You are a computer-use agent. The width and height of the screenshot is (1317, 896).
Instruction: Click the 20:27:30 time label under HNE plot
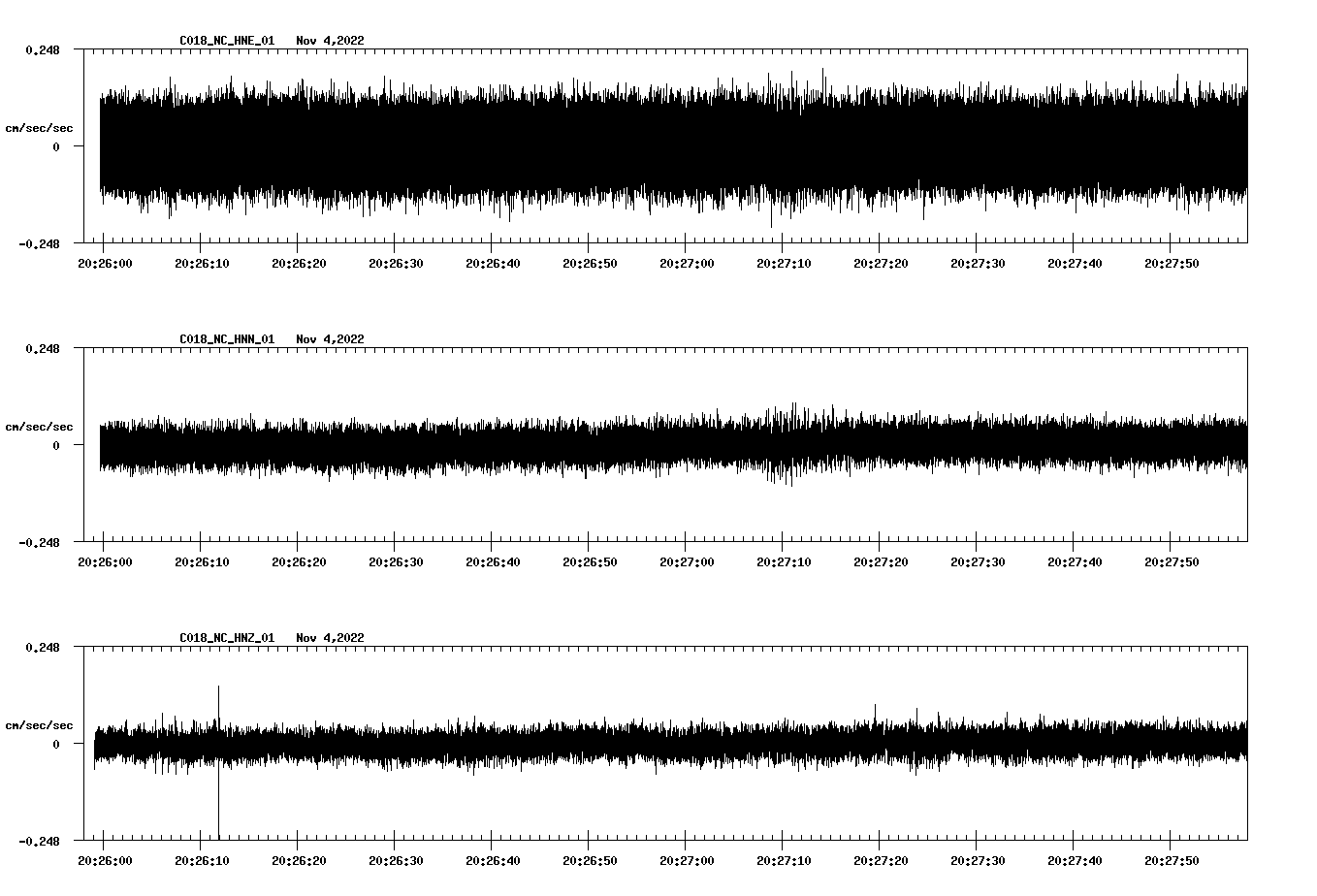(x=978, y=264)
